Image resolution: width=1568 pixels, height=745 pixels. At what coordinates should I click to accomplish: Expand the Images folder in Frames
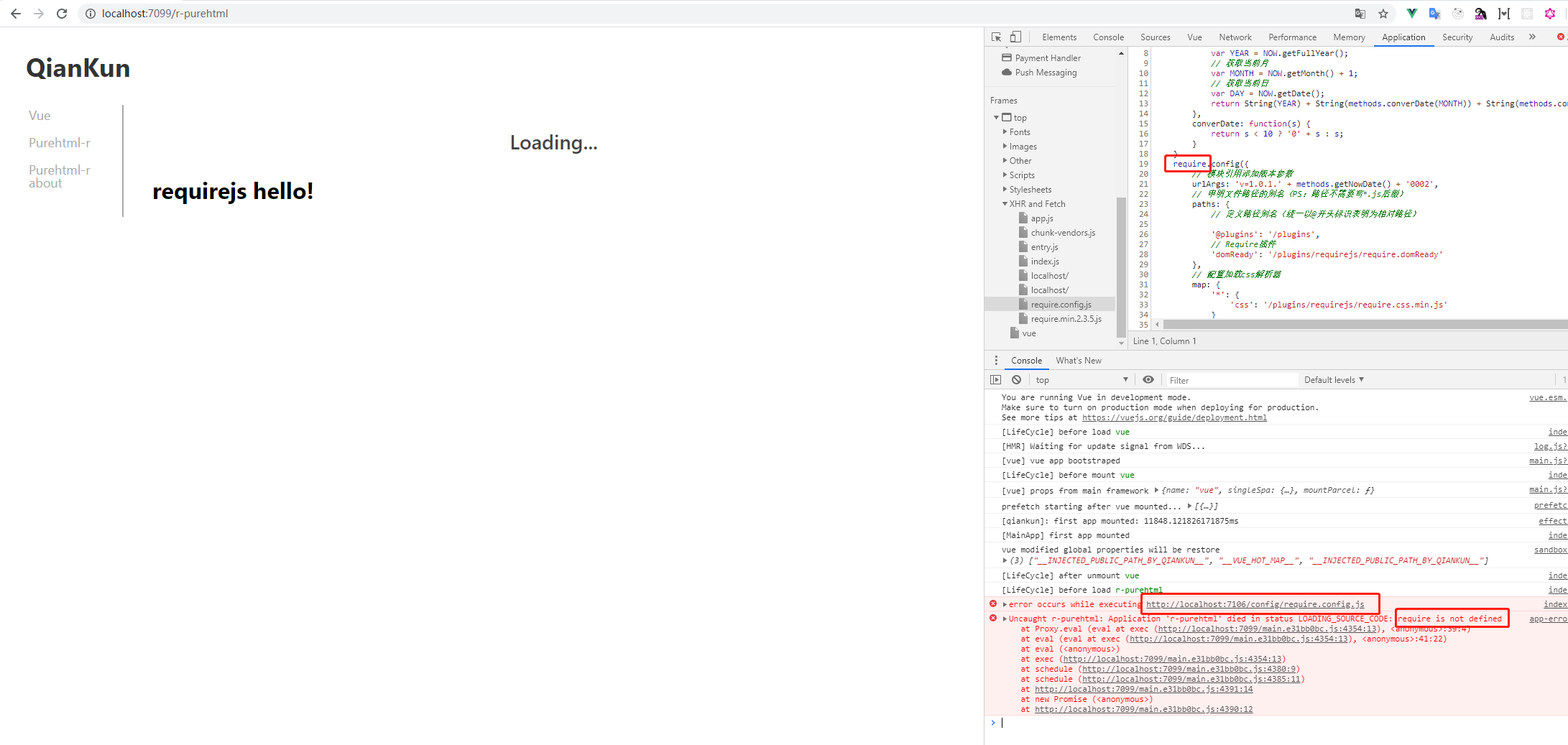1005,147
